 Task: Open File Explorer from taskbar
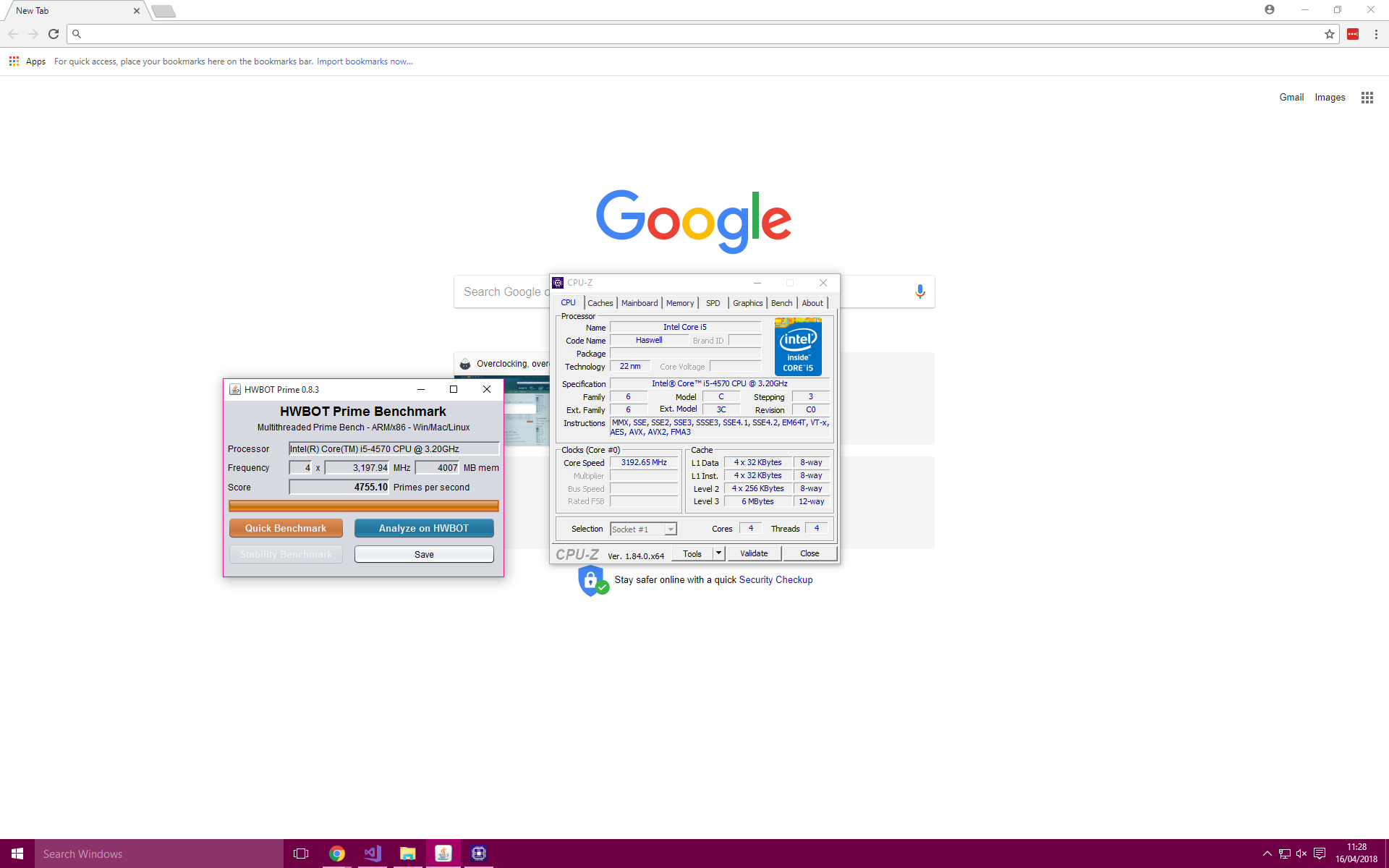[x=407, y=854]
